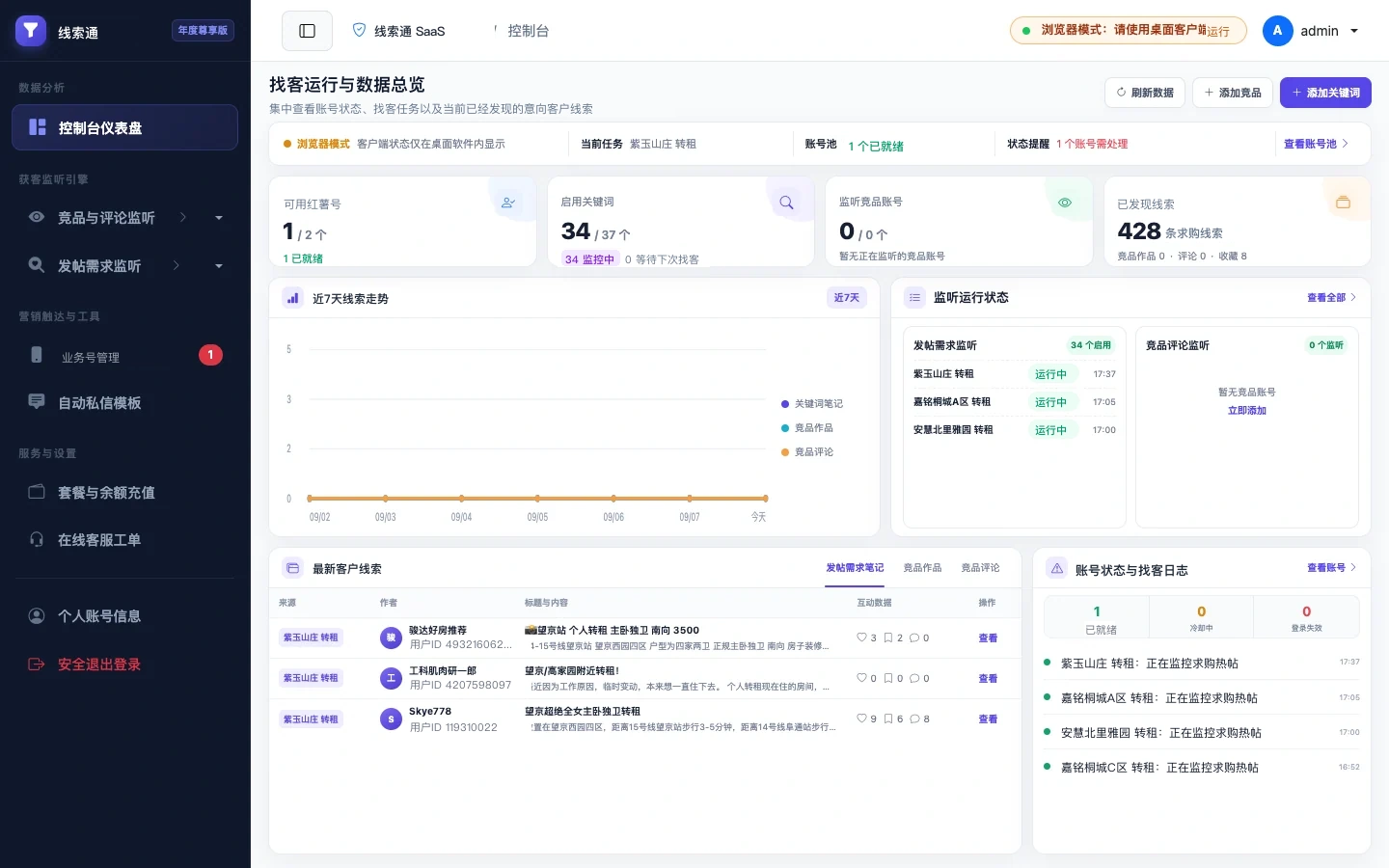Toggle the 竞品评论 chart legend item
Image resolution: width=1389 pixels, height=868 pixels.
click(807, 452)
